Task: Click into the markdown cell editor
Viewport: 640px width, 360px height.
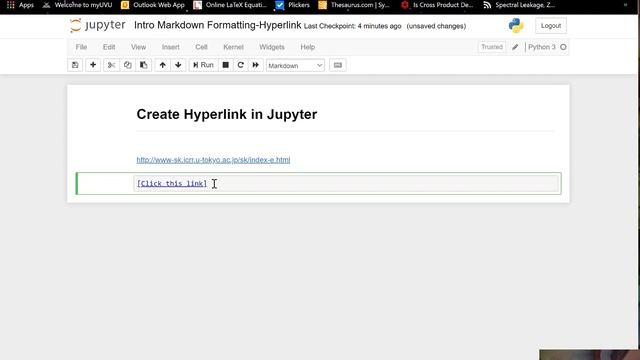Action: [x=346, y=183]
